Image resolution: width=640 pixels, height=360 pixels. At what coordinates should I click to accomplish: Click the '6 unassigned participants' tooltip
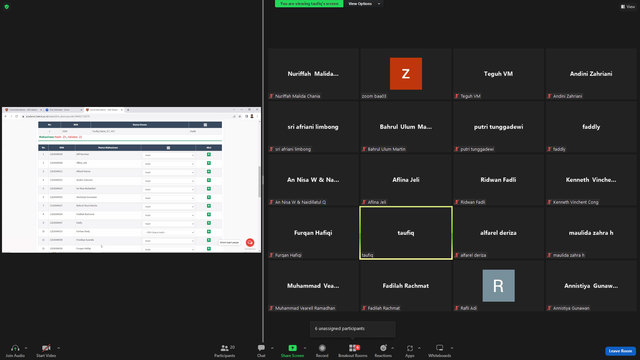pyautogui.click(x=353, y=329)
